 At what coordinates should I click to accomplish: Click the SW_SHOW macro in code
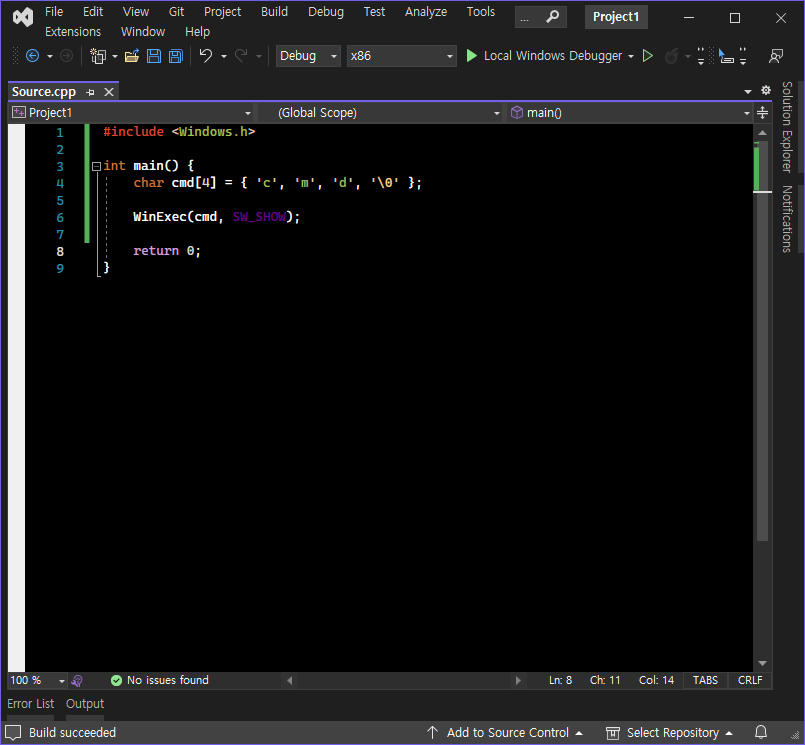pyautogui.click(x=259, y=217)
